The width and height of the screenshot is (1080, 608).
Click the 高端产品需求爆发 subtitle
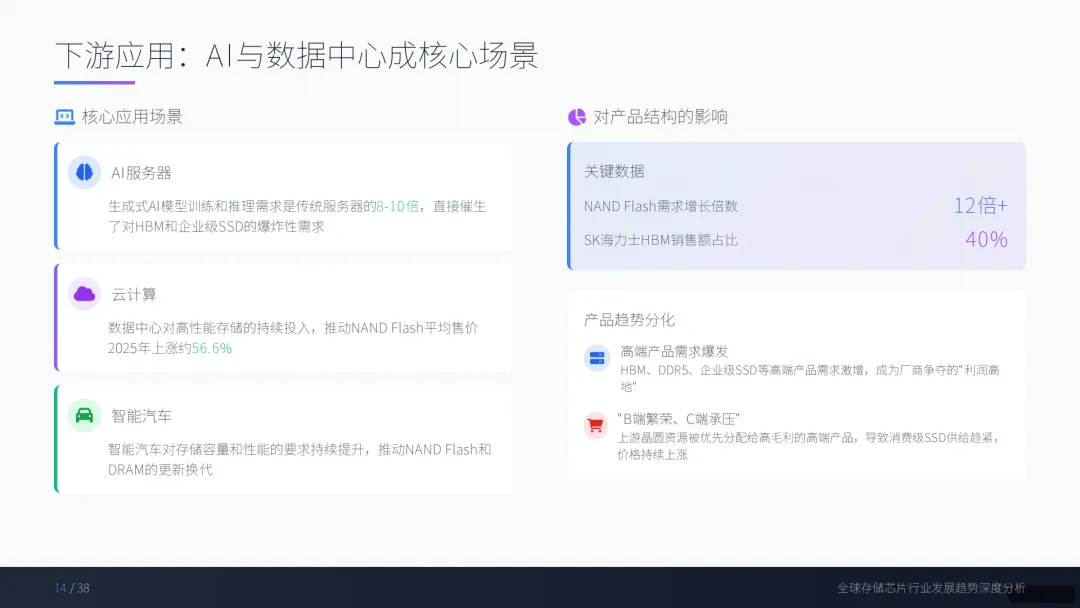pyautogui.click(x=674, y=351)
